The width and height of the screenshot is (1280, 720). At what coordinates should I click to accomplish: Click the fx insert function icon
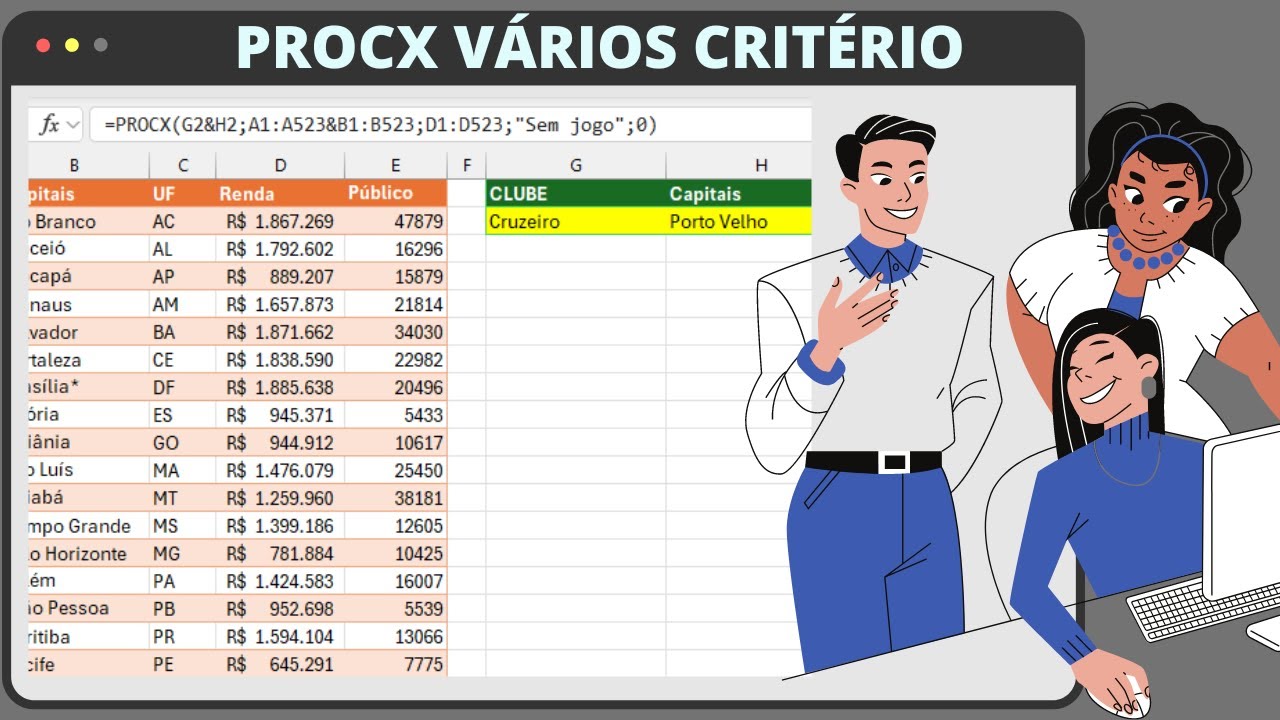pyautogui.click(x=48, y=125)
